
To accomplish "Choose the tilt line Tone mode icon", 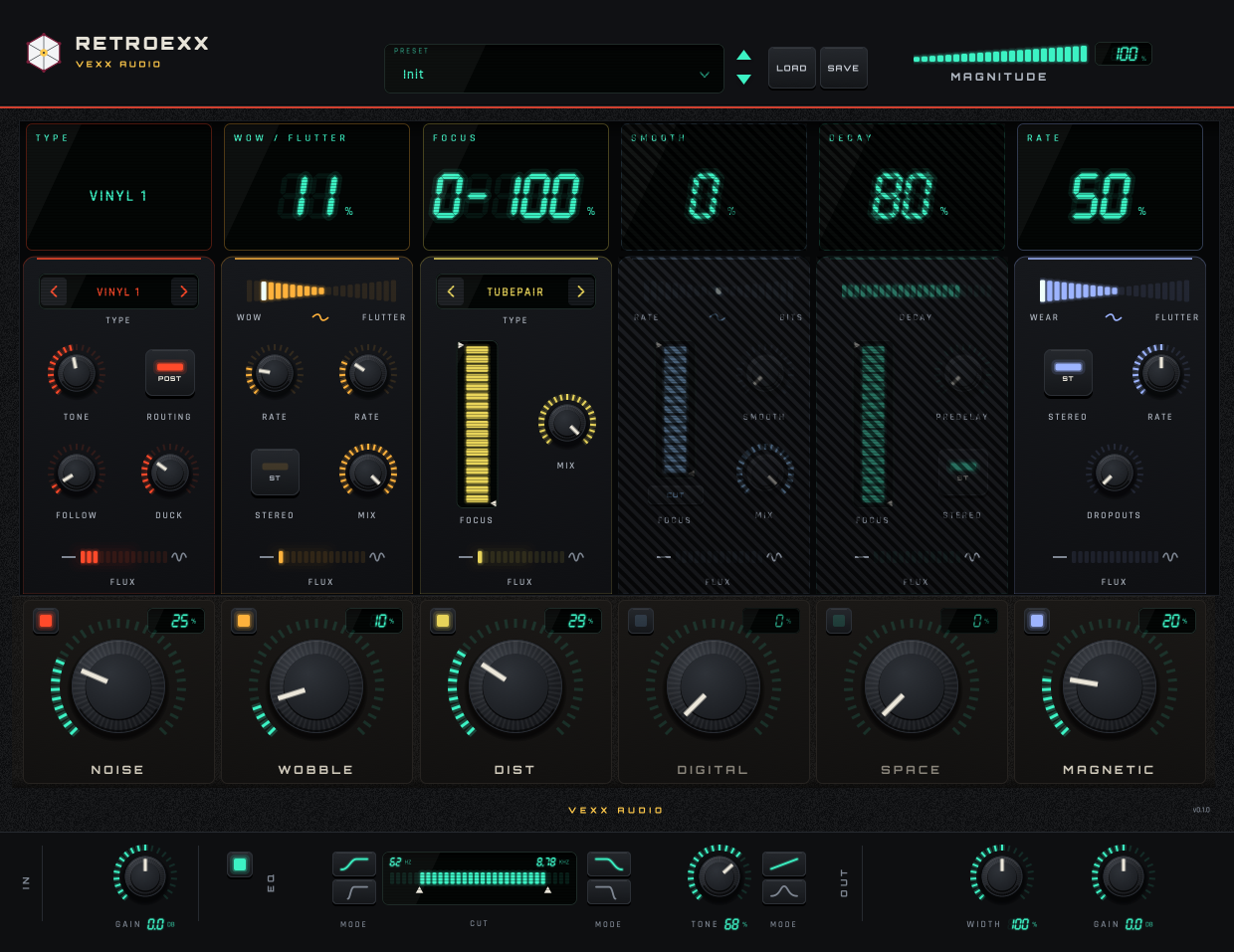I will point(784,863).
